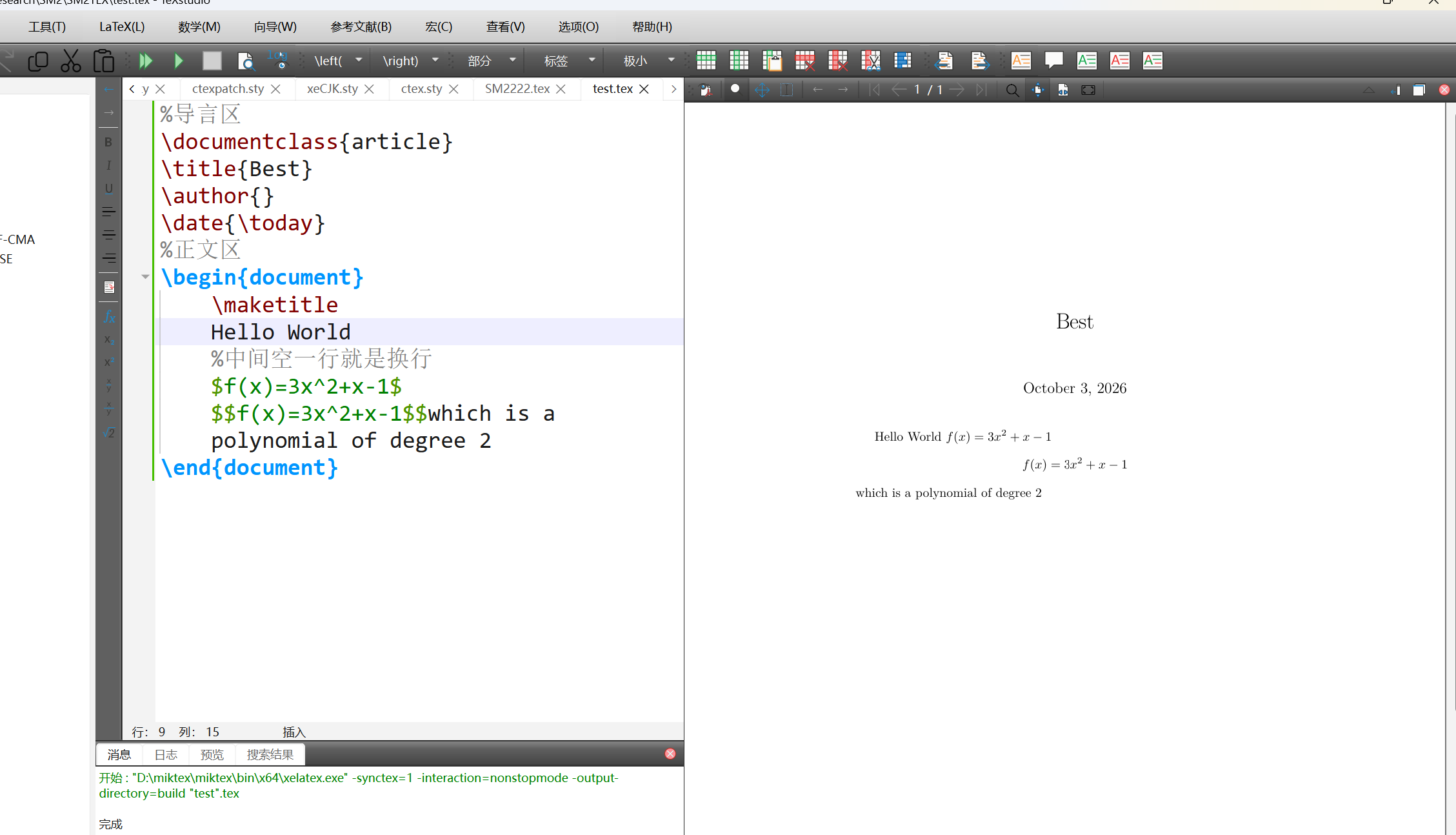This screenshot has width=1456, height=835.
Task: Click the Bold B sidebar button
Action: click(x=108, y=142)
